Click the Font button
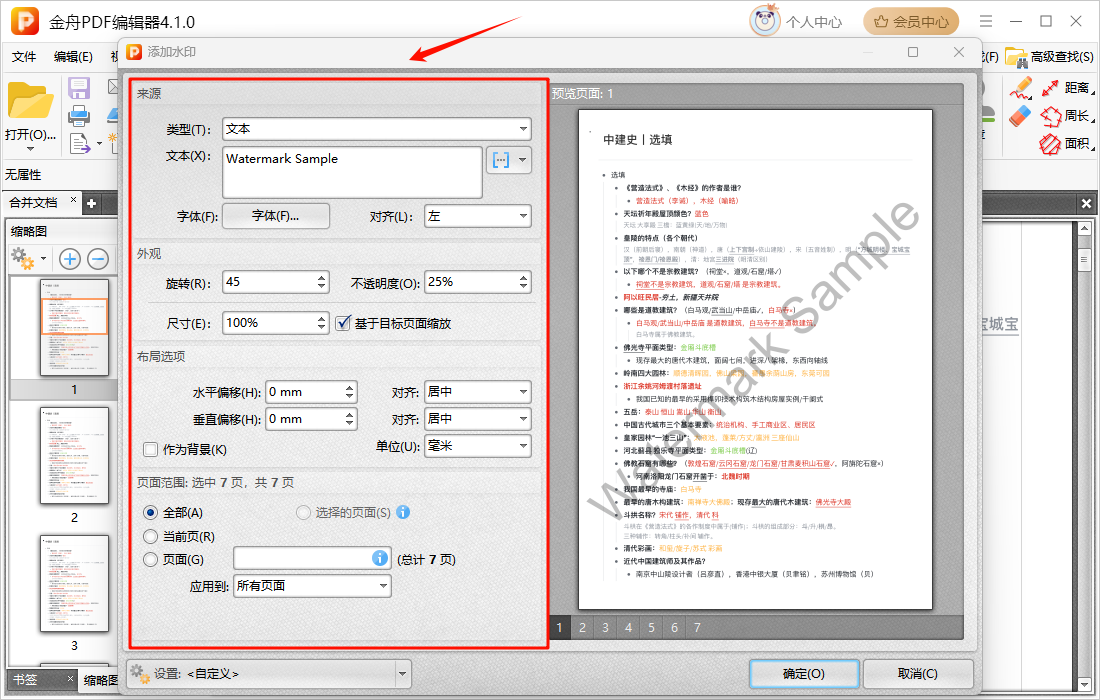The image size is (1100, 700). (276, 216)
